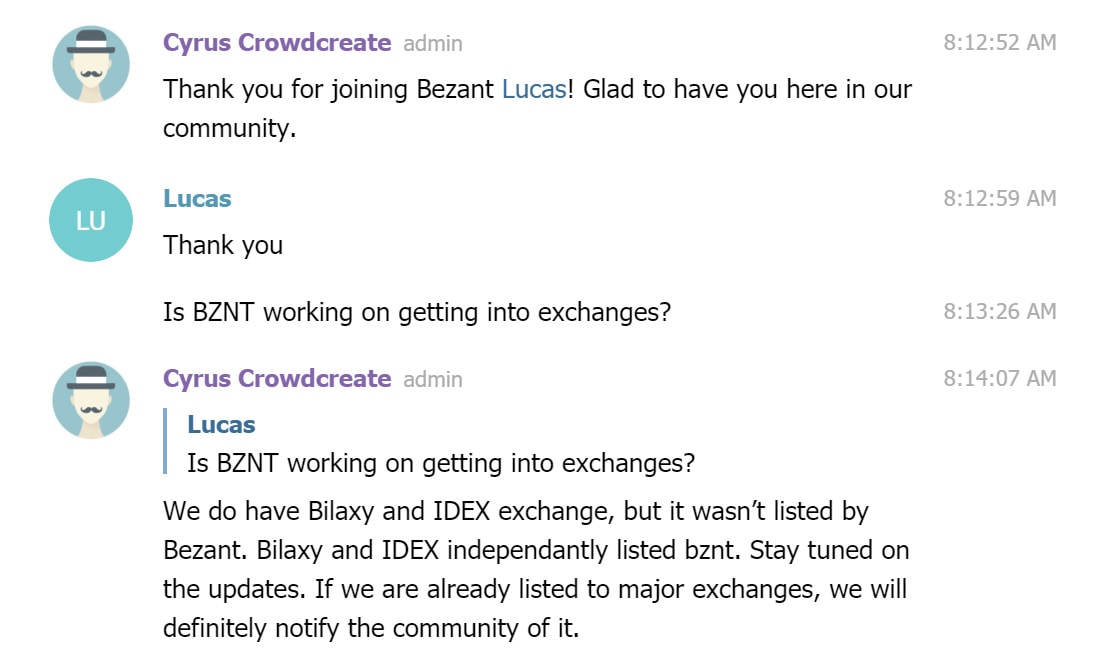Click the quoted Lucas name in reply

pos(221,425)
